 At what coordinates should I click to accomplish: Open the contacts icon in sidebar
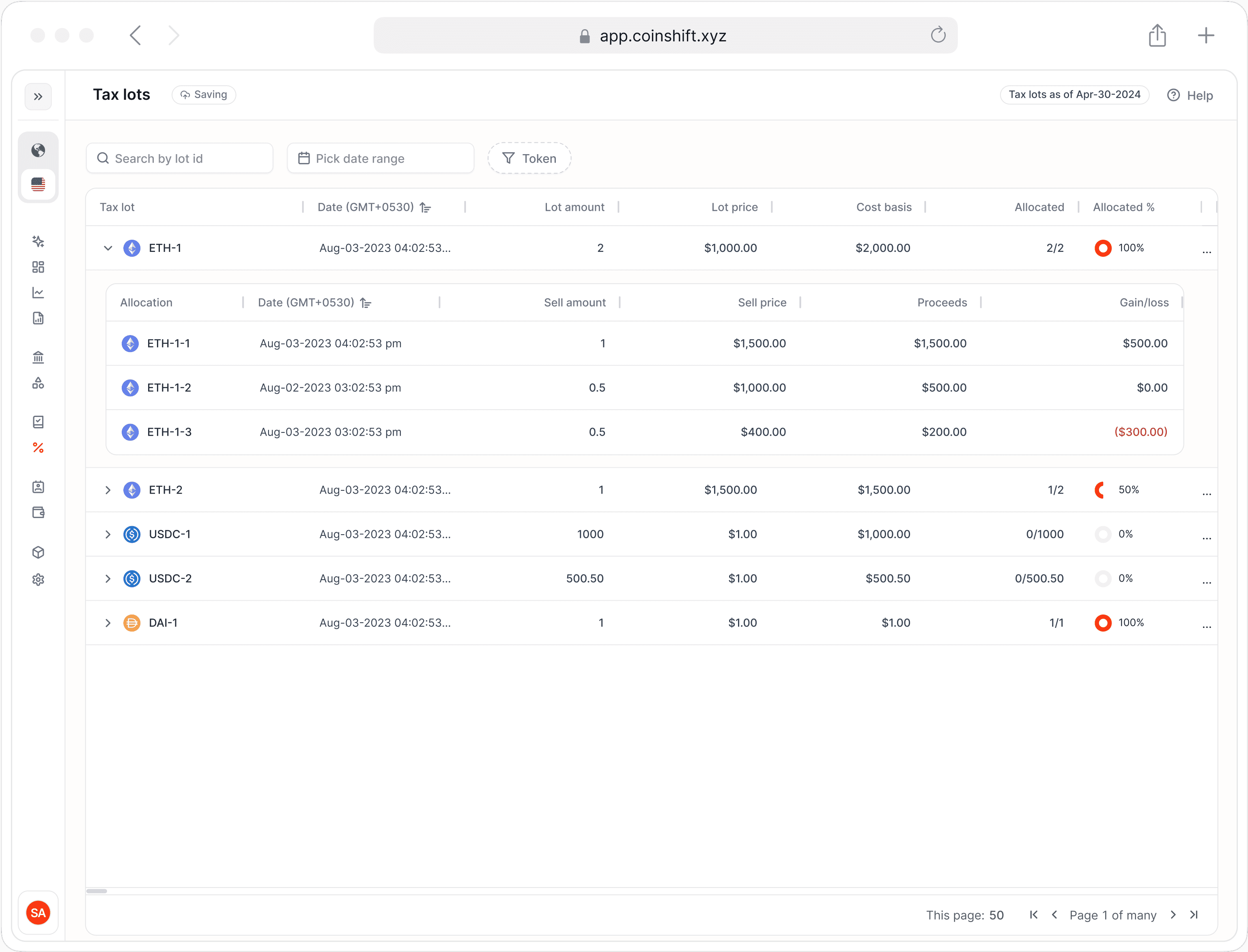(x=38, y=487)
